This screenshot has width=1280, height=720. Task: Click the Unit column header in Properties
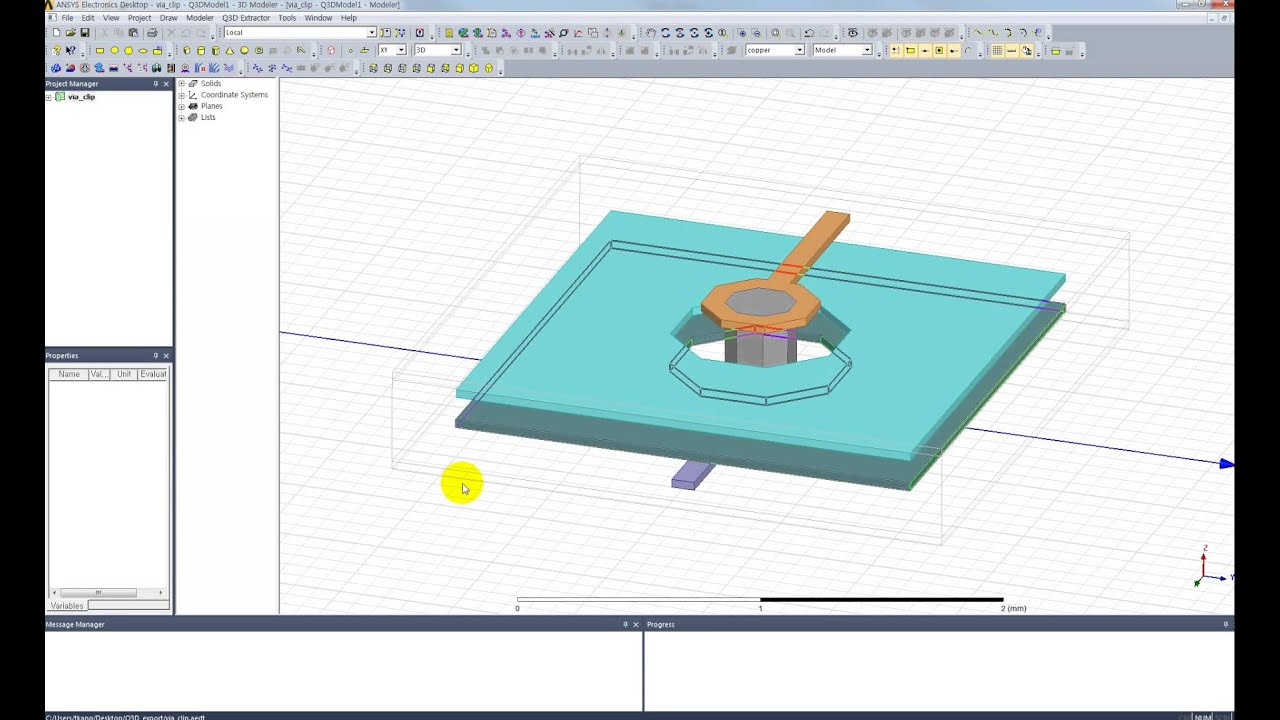[x=124, y=374]
